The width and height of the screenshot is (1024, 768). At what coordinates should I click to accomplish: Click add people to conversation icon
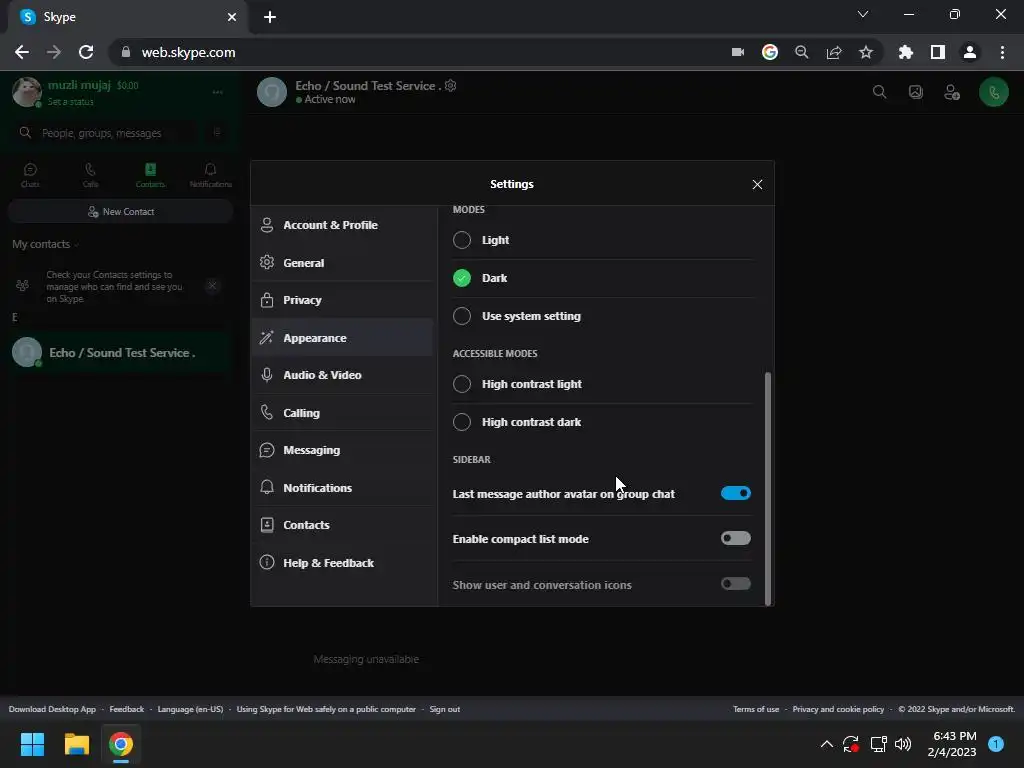(x=952, y=93)
